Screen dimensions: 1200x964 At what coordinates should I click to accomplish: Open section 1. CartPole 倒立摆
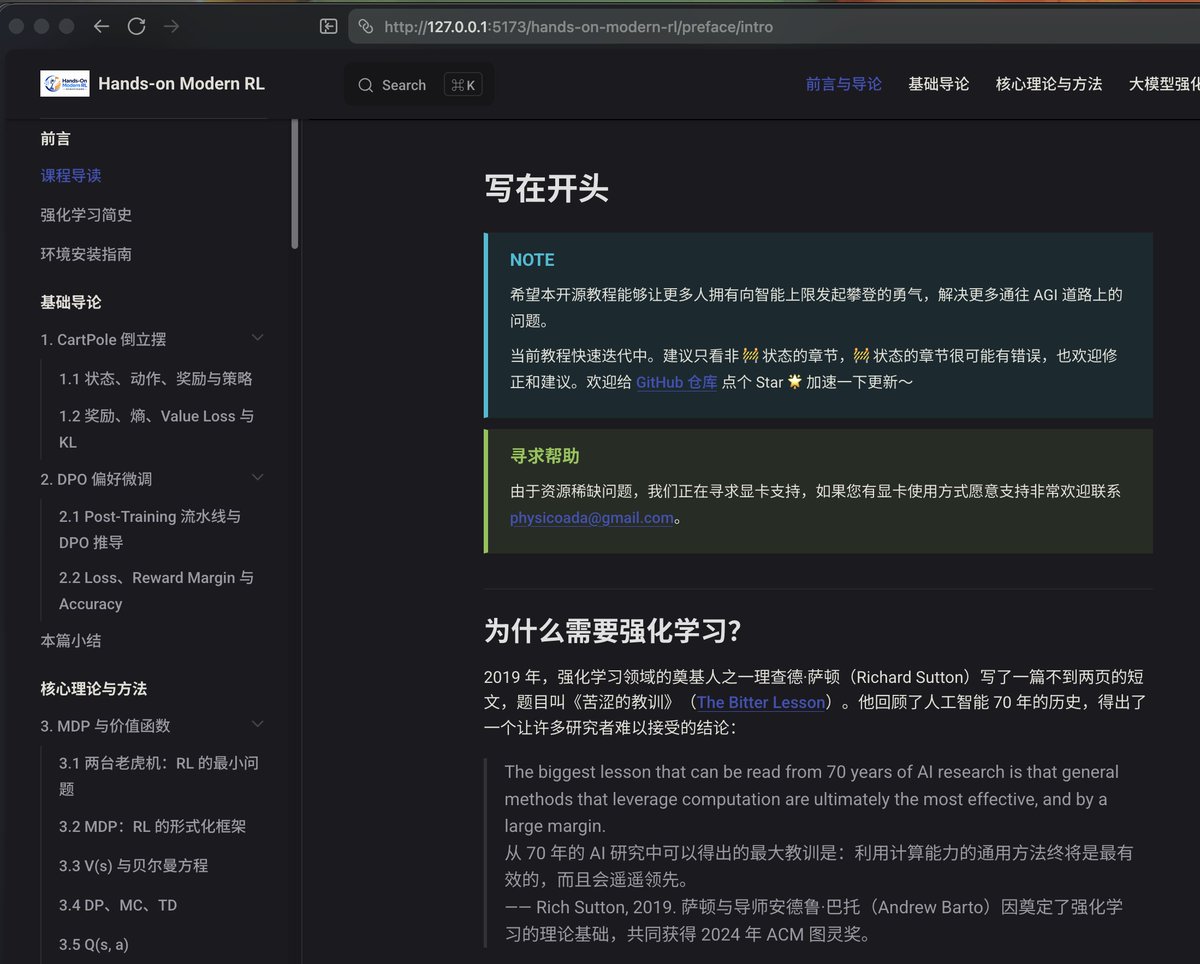103,340
